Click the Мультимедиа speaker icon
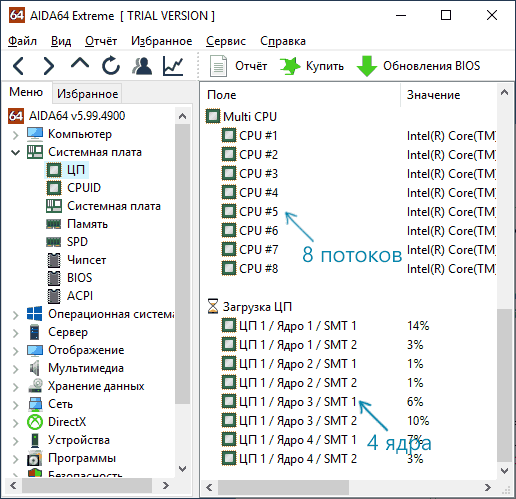Viewport: 516px width, 499px height. pyautogui.click(x=35, y=368)
